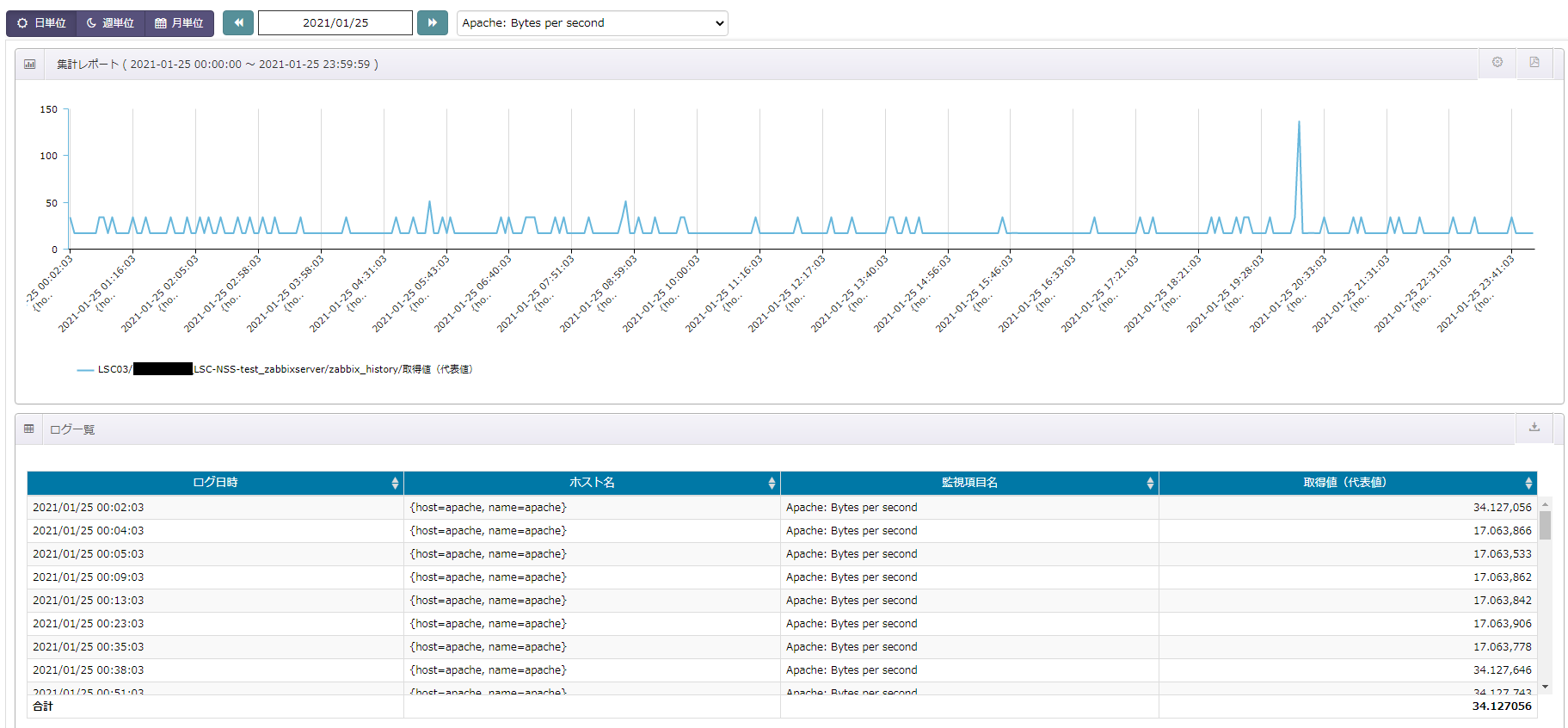Go to the next date
This screenshot has width=1568, height=728.
(433, 23)
